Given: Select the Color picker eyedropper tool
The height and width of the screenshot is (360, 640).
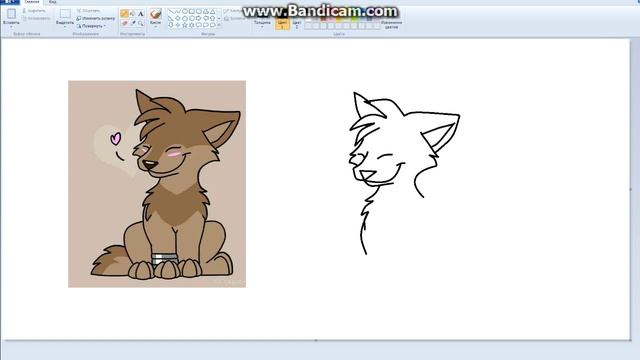Looking at the screenshot, I should coord(133,23).
